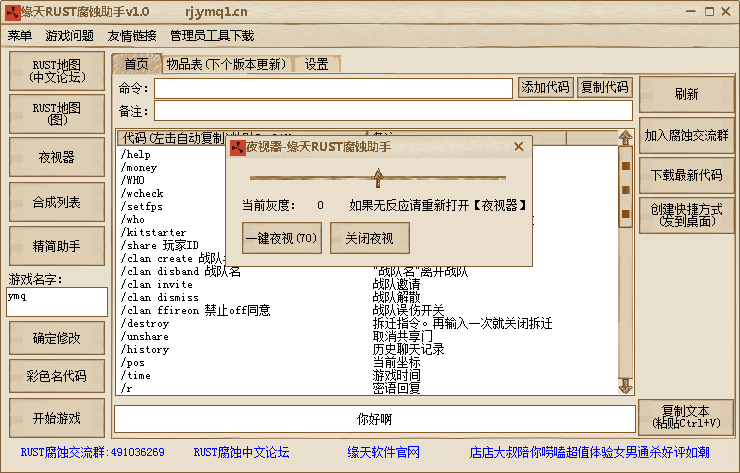Switch to the 首页 tab
Screen dimensions: 740x473
pyautogui.click(x=136, y=64)
